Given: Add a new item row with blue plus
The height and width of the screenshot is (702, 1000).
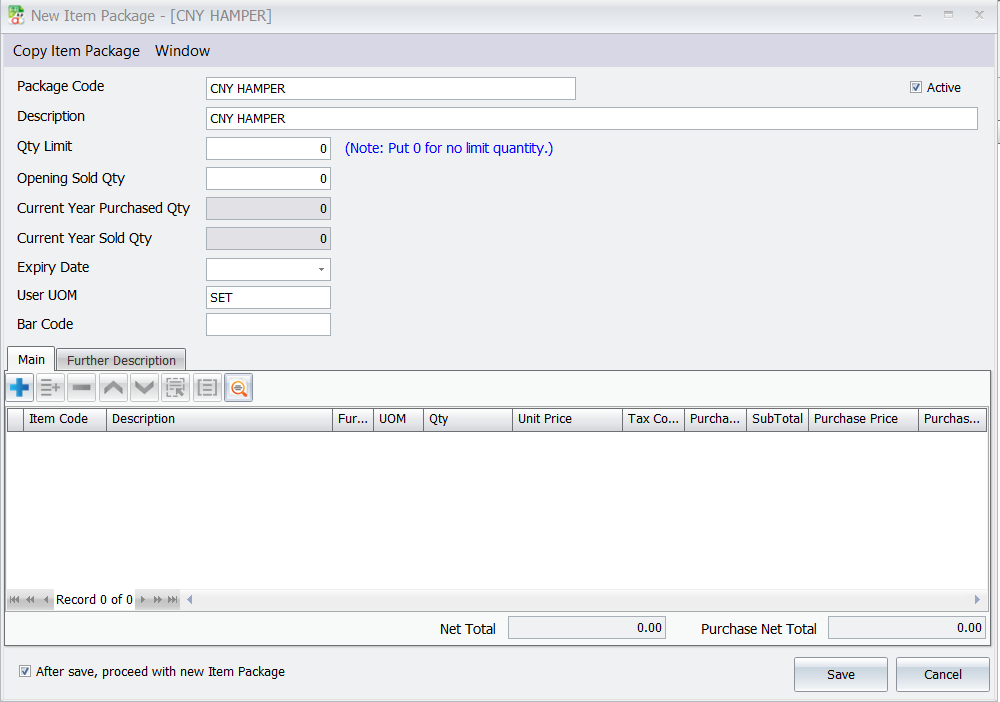Looking at the screenshot, I should point(19,387).
